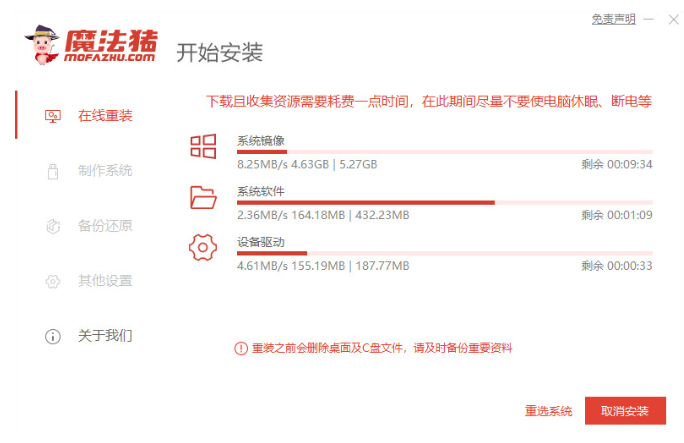
Task: Switch to the 制作系统 tab
Action: (105, 171)
